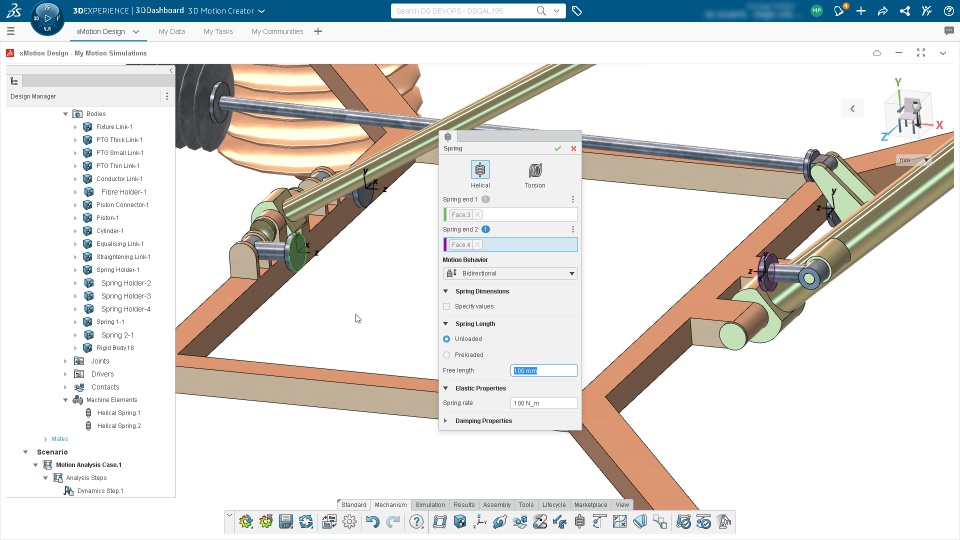Open the chat bubble icon
Screen dimensions: 960x540
tap(949, 31)
